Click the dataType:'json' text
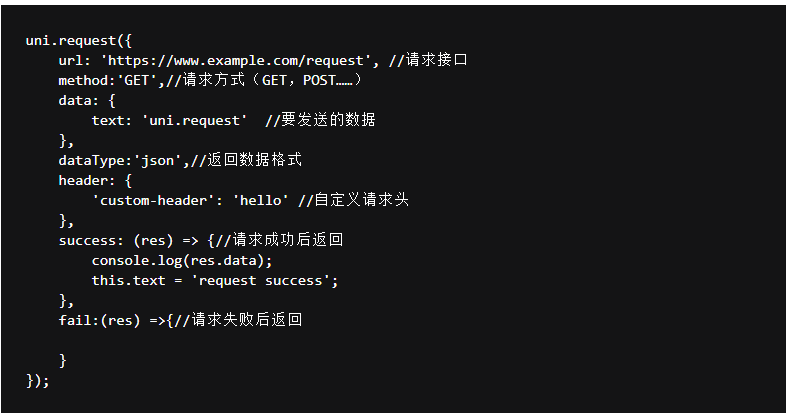 point(123,161)
